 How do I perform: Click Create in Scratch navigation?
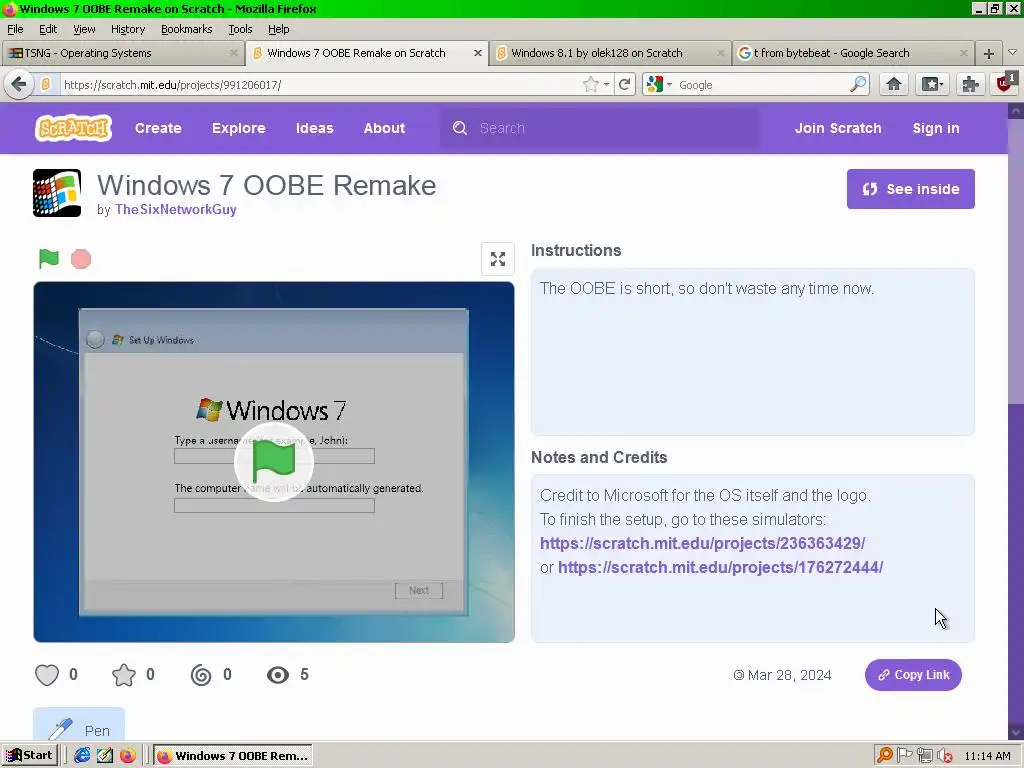tap(158, 128)
